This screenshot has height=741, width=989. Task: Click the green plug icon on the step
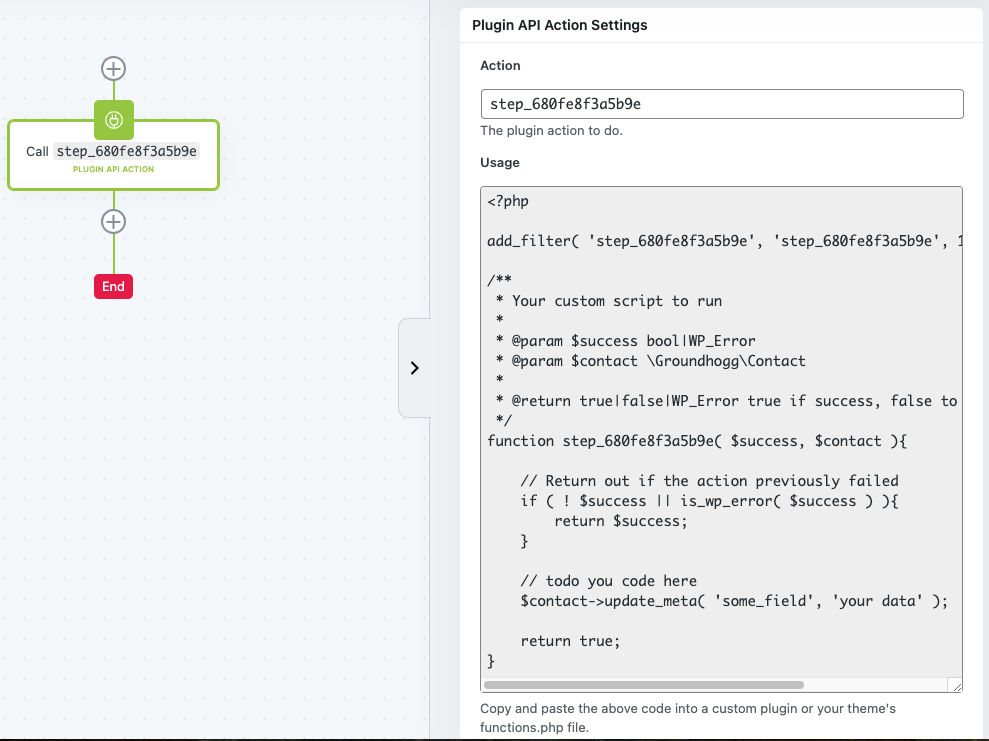[114, 120]
